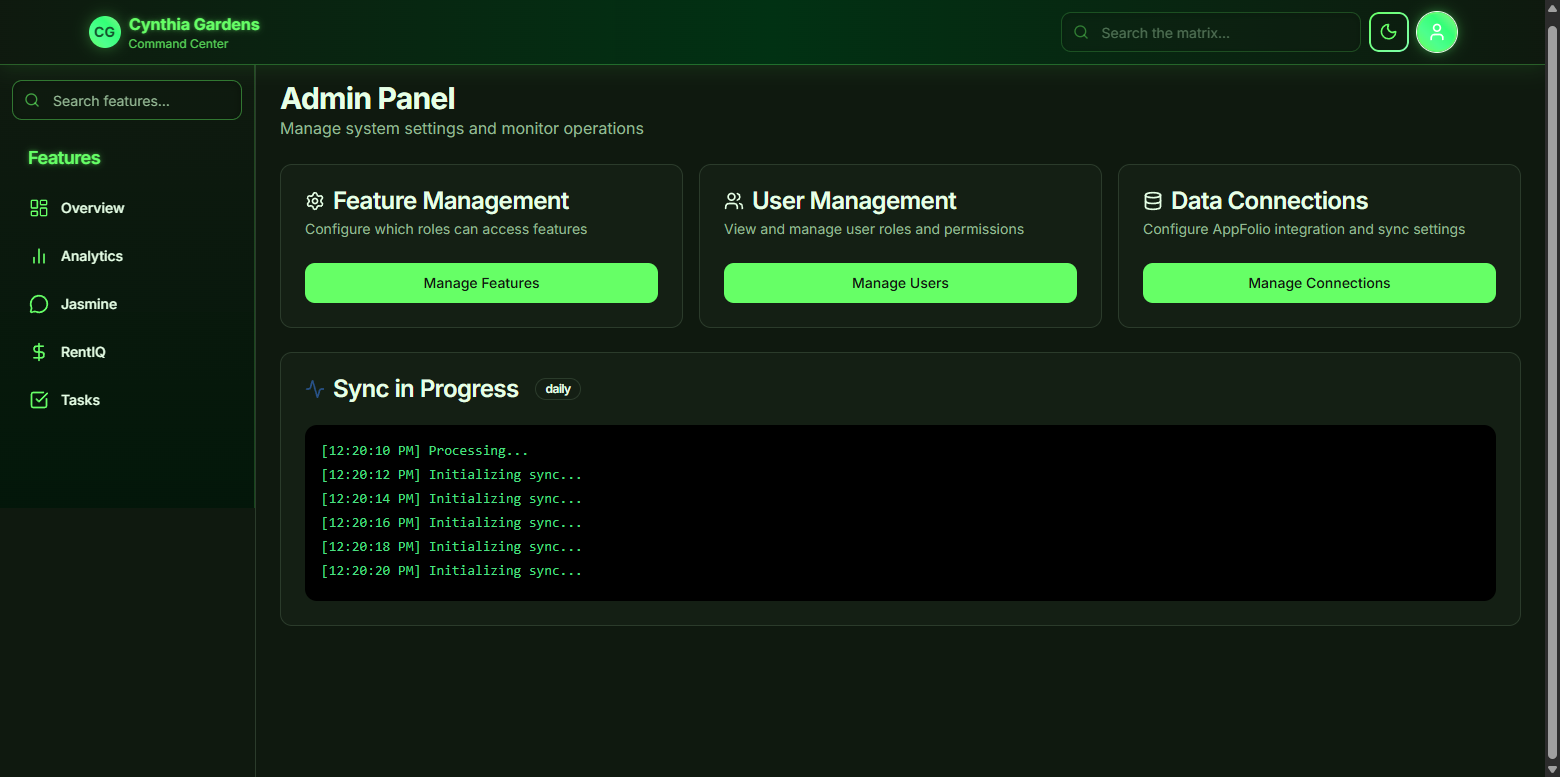This screenshot has height=777, width=1560.
Task: Click the Sync in Progress pulse icon
Action: point(315,389)
